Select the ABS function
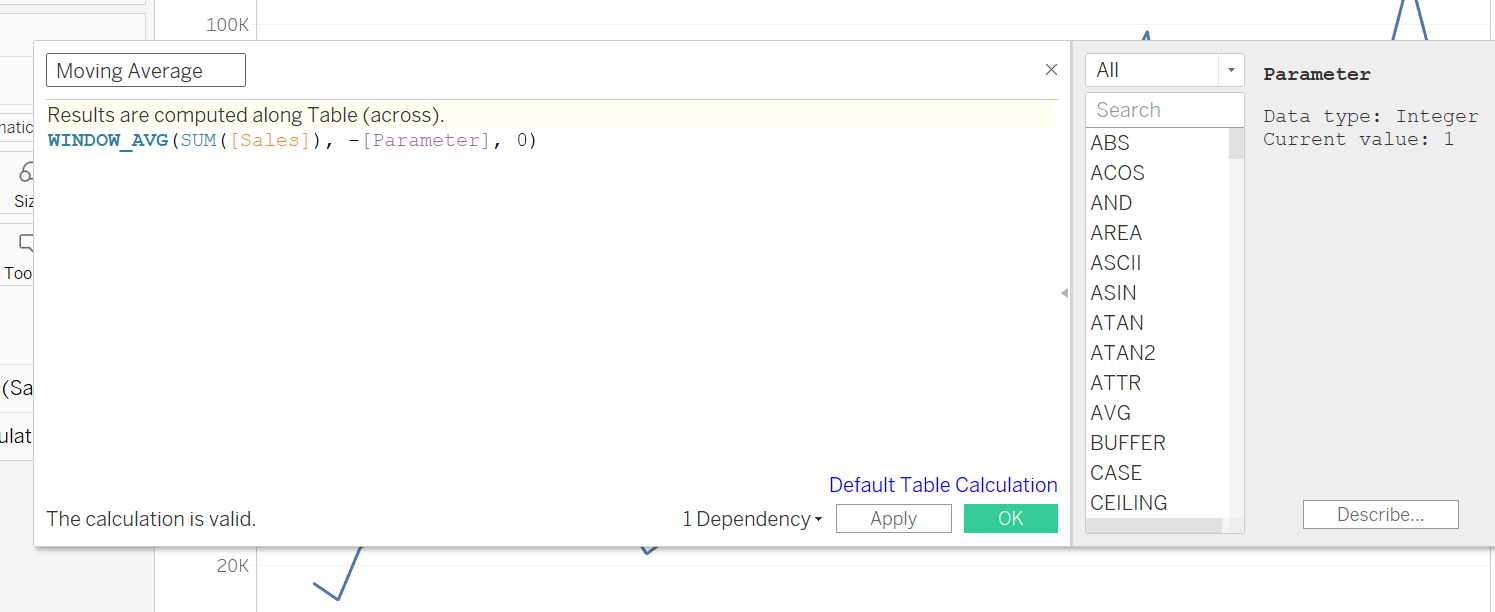Viewport: 1495px width, 612px height. click(1110, 143)
